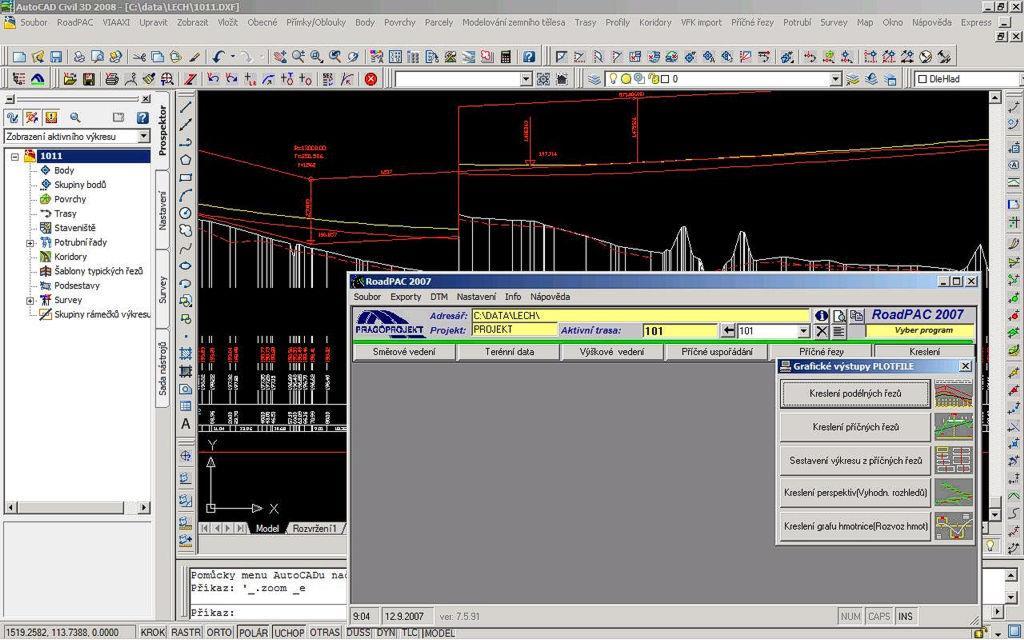The width and height of the screenshot is (1024, 640).
Task: Click the Směrové vedení button
Action: tap(404, 352)
